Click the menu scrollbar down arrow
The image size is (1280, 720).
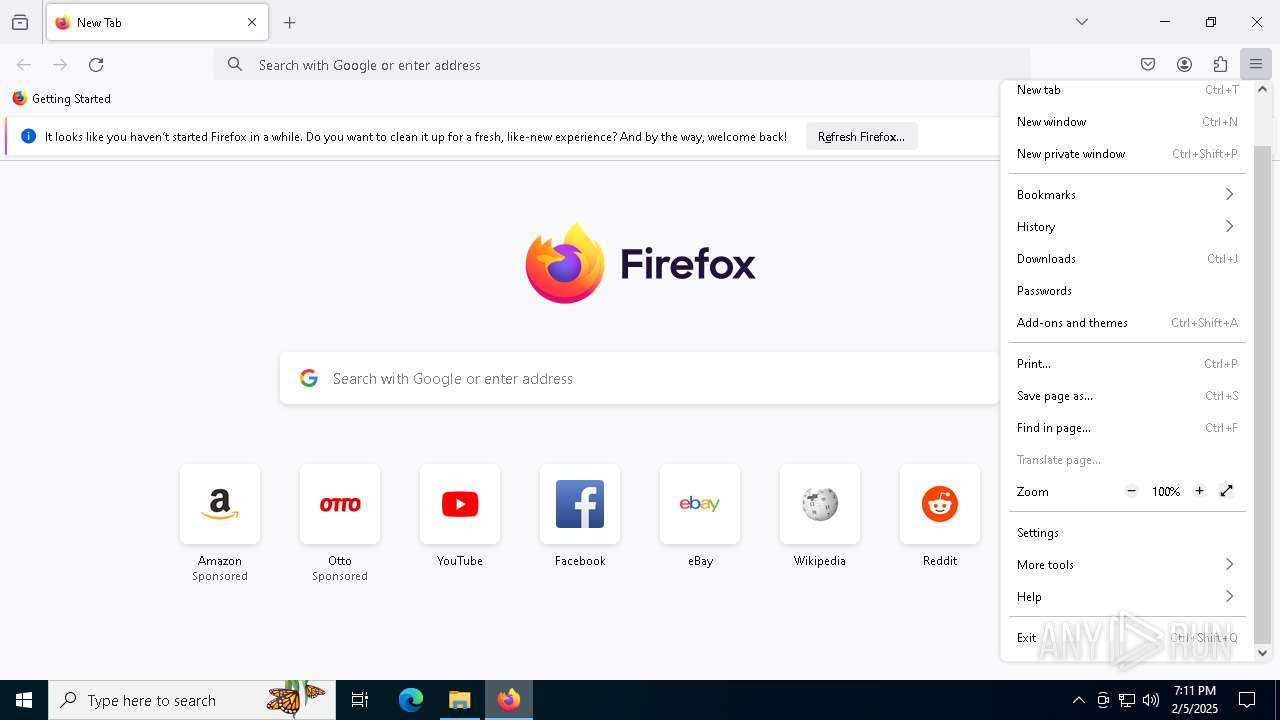pyautogui.click(x=1262, y=653)
